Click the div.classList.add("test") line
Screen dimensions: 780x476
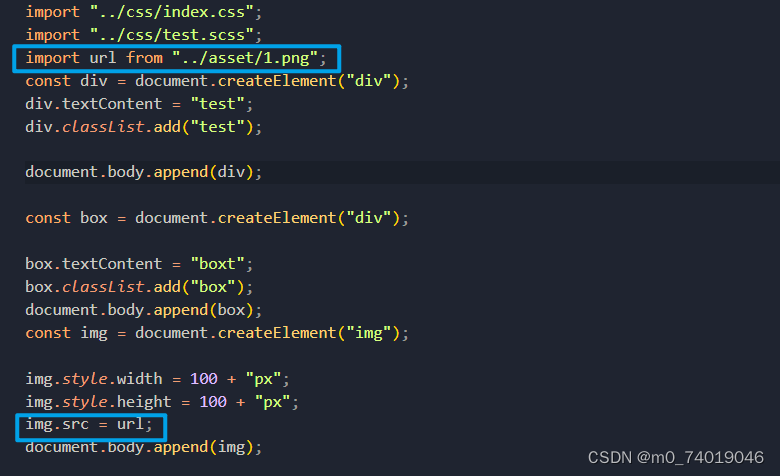tap(143, 127)
